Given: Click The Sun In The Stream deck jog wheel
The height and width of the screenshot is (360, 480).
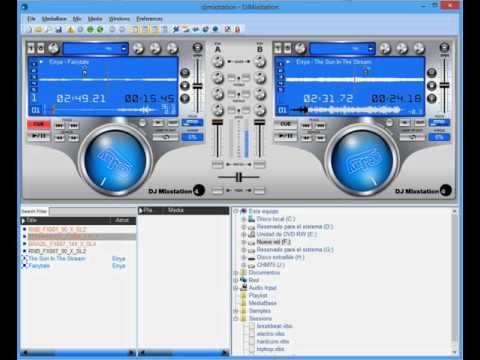Looking at the screenshot, I should pos(362,161).
